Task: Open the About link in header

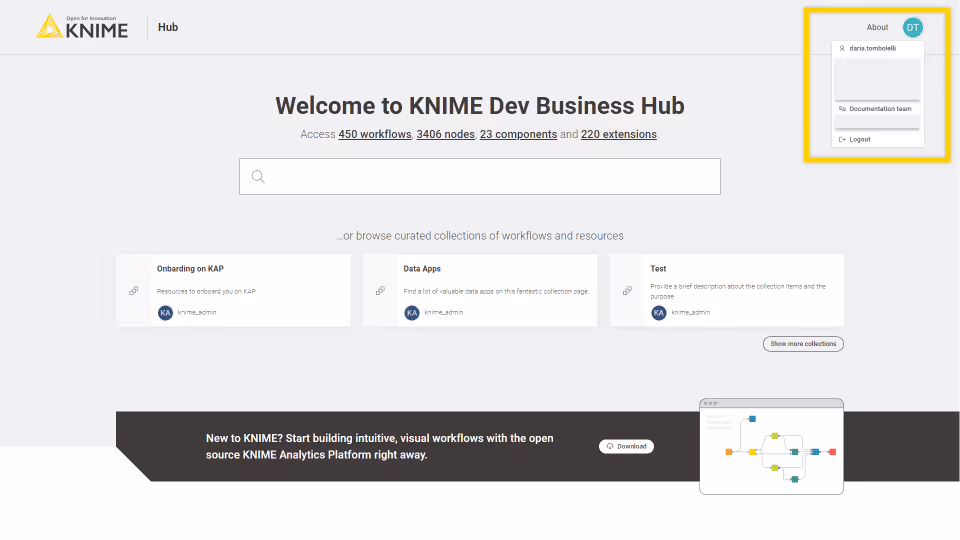Action: tap(877, 27)
